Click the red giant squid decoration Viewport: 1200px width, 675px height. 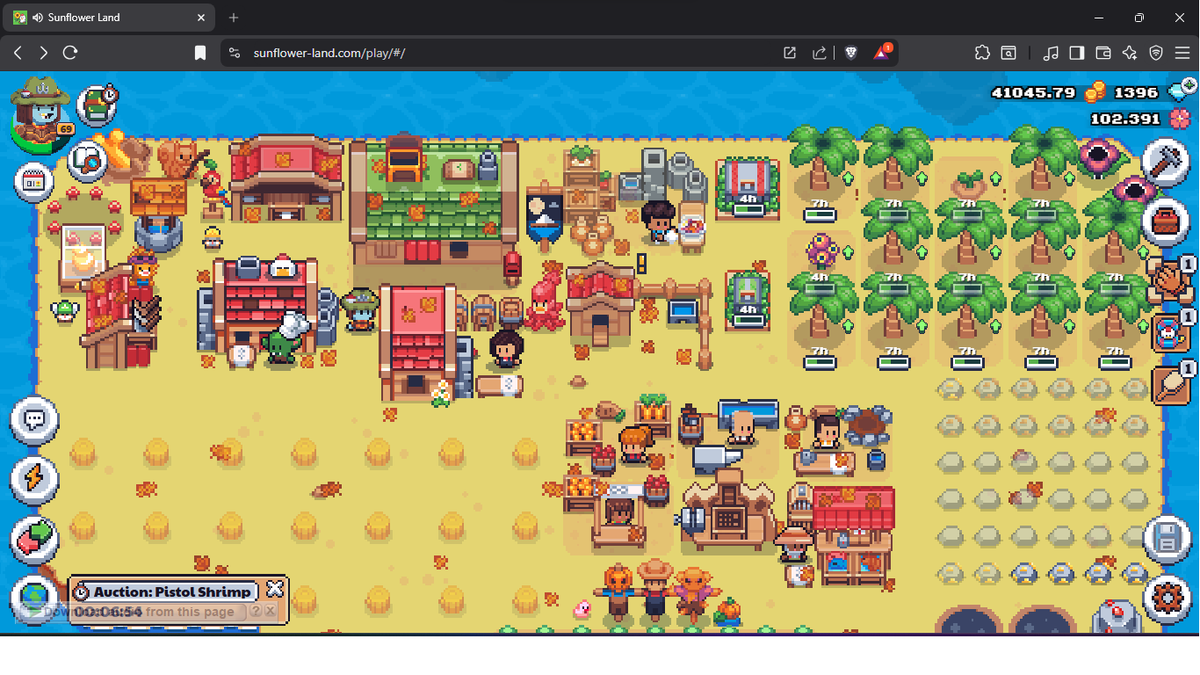point(545,302)
